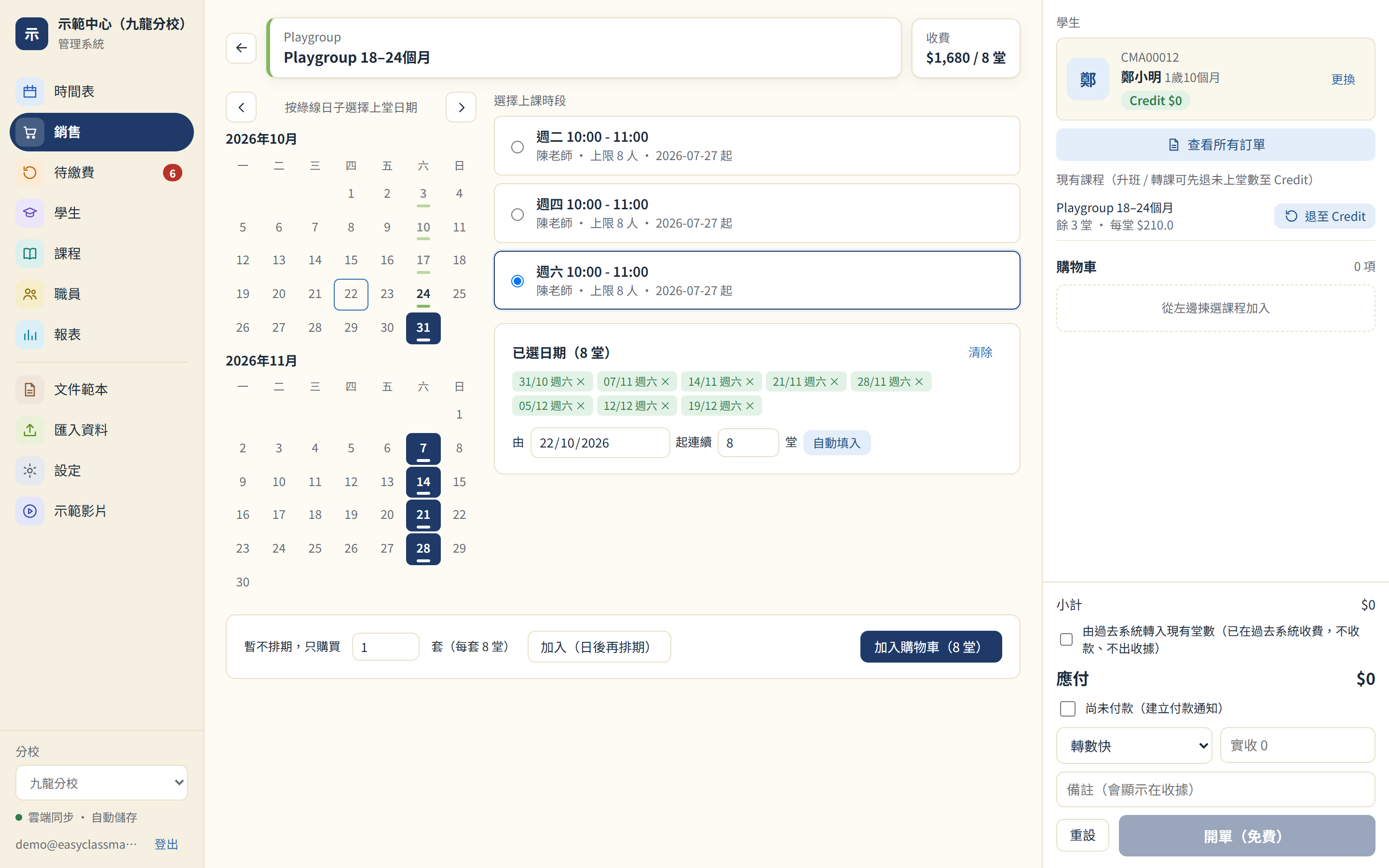
Task: Select 週六 10:00 - 11:00 time slot
Action: [757, 280]
